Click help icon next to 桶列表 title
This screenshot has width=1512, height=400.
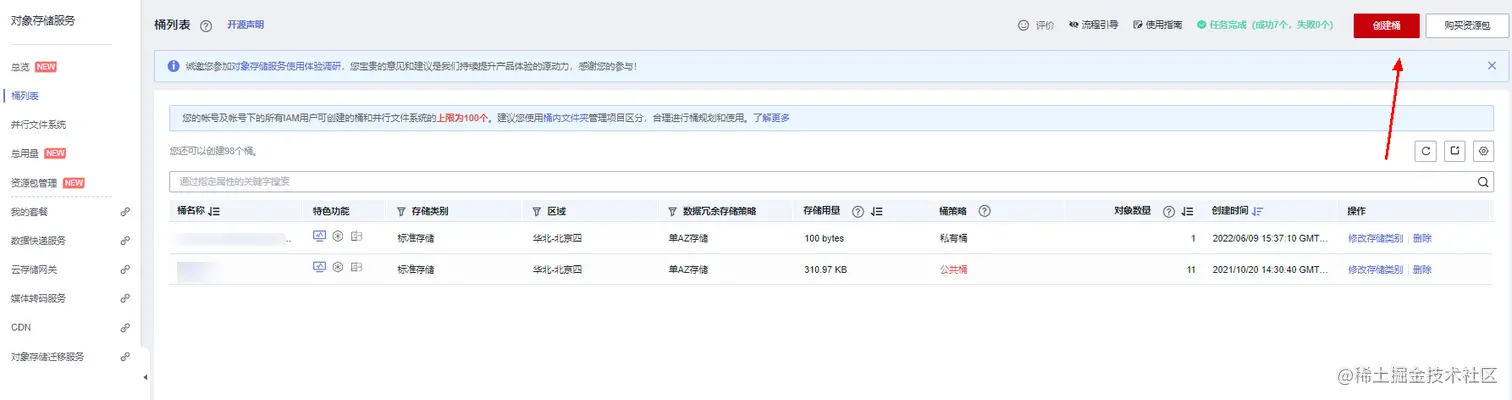(x=206, y=26)
